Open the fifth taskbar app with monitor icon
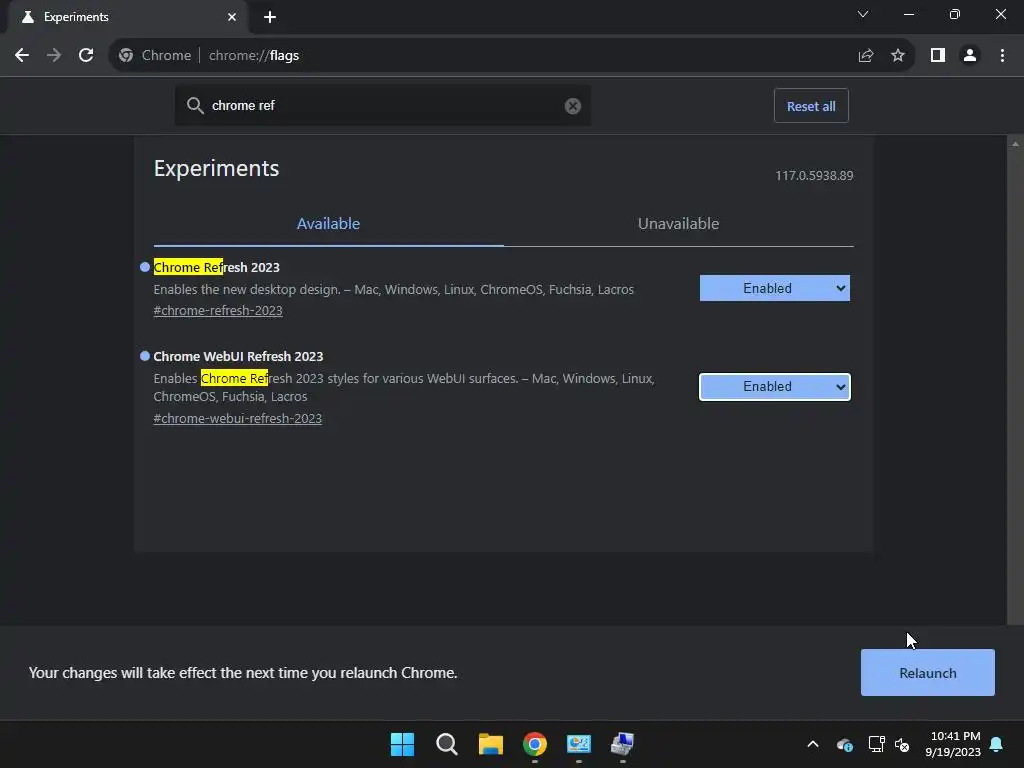This screenshot has height=768, width=1024. tap(579, 744)
